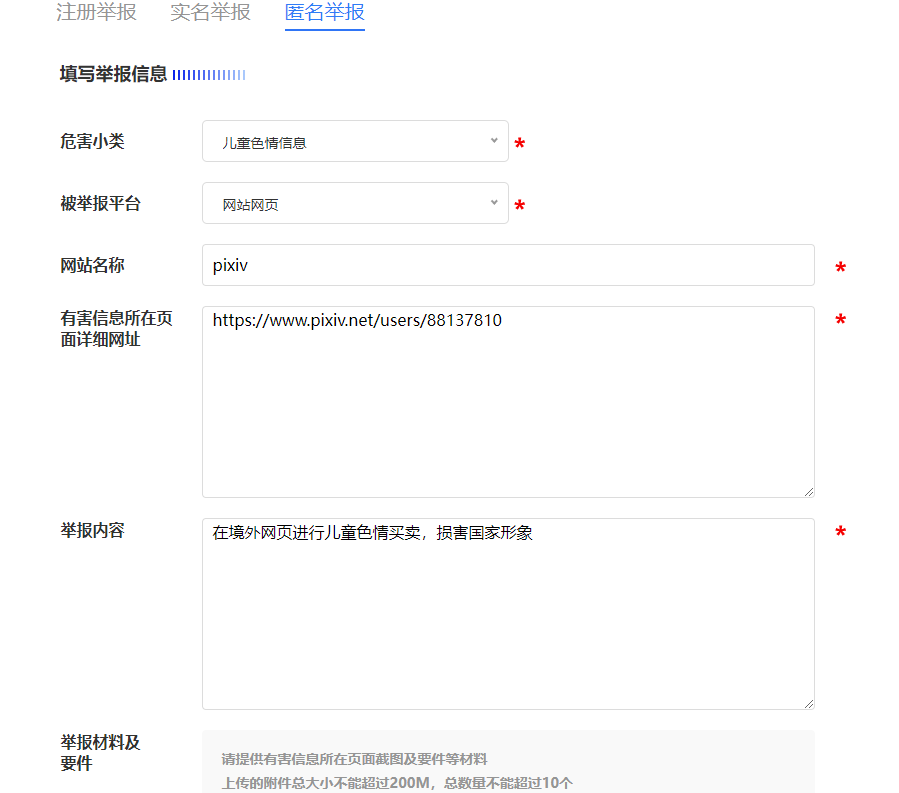Click the hint text 请提供有害信息所在页面截图及要件等材料

pos(354,759)
